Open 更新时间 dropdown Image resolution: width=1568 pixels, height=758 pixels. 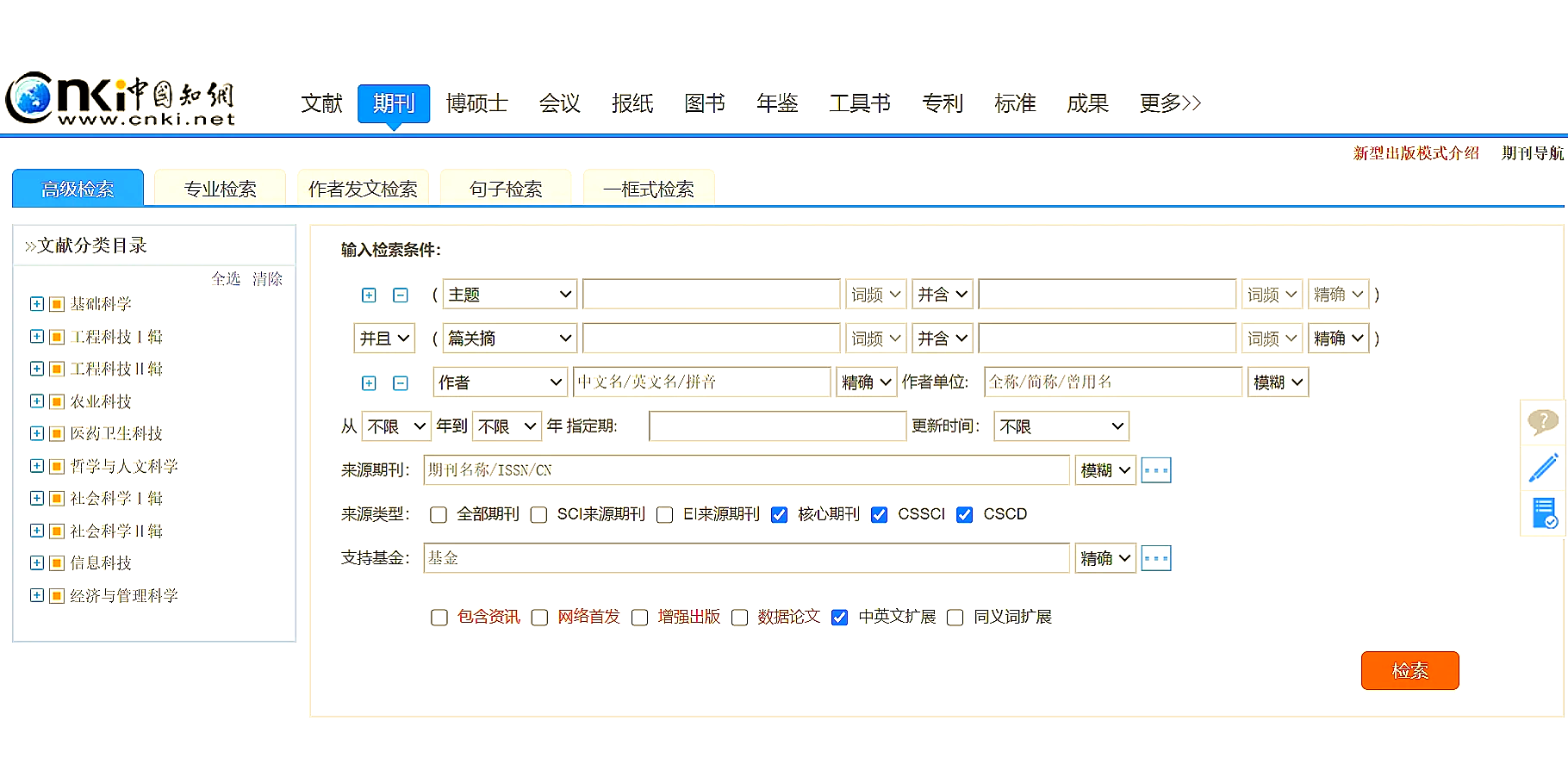[x=1061, y=426]
